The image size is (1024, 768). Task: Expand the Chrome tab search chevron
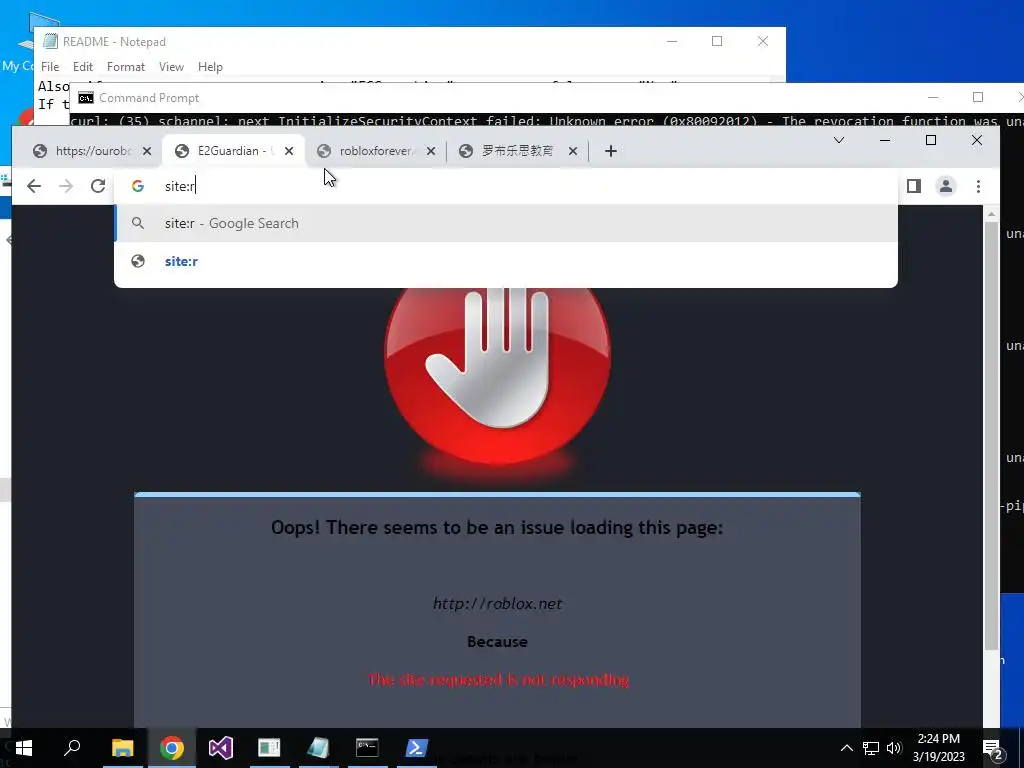pos(839,140)
